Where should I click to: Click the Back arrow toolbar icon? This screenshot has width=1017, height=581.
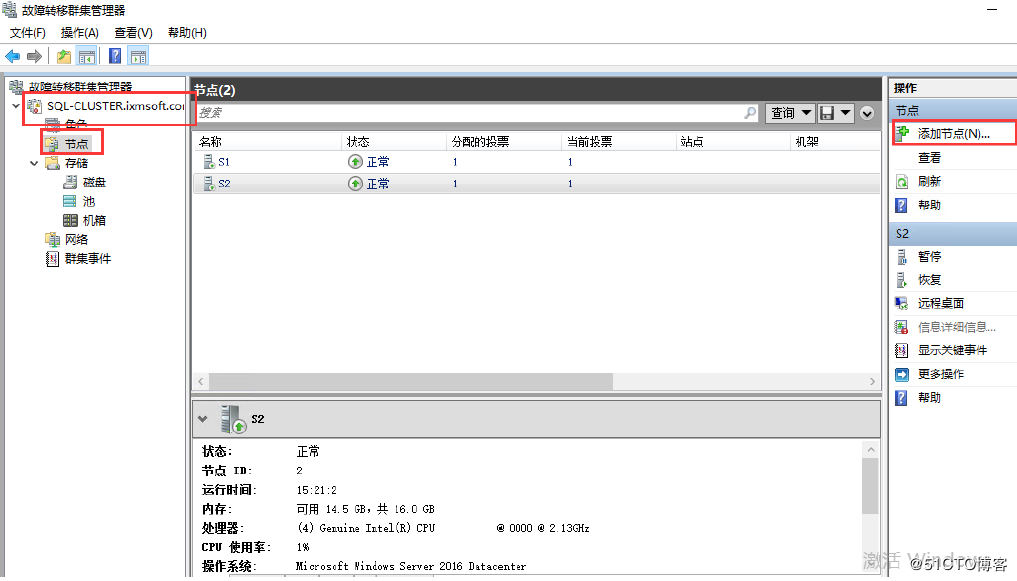[x=12, y=56]
